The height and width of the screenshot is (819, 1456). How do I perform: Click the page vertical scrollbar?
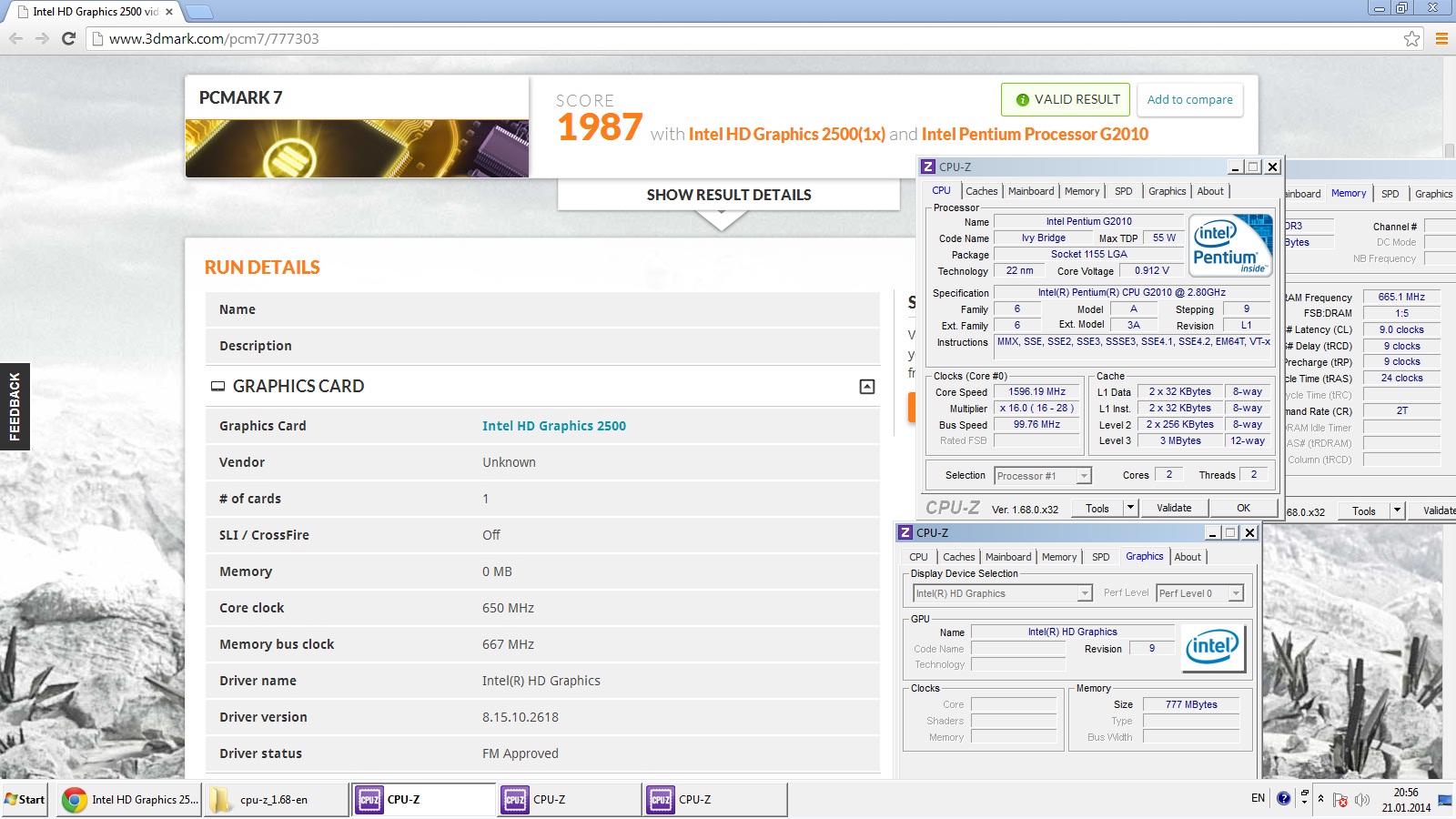pyautogui.click(x=1449, y=150)
